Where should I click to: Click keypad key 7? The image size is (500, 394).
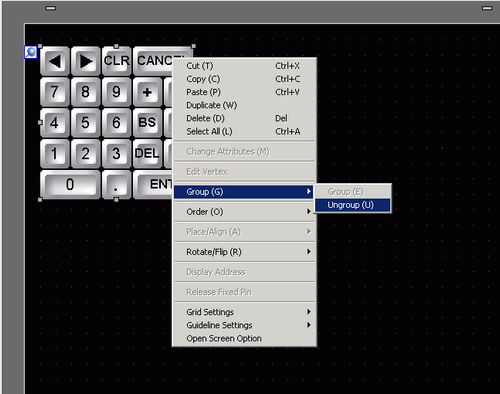point(55,92)
